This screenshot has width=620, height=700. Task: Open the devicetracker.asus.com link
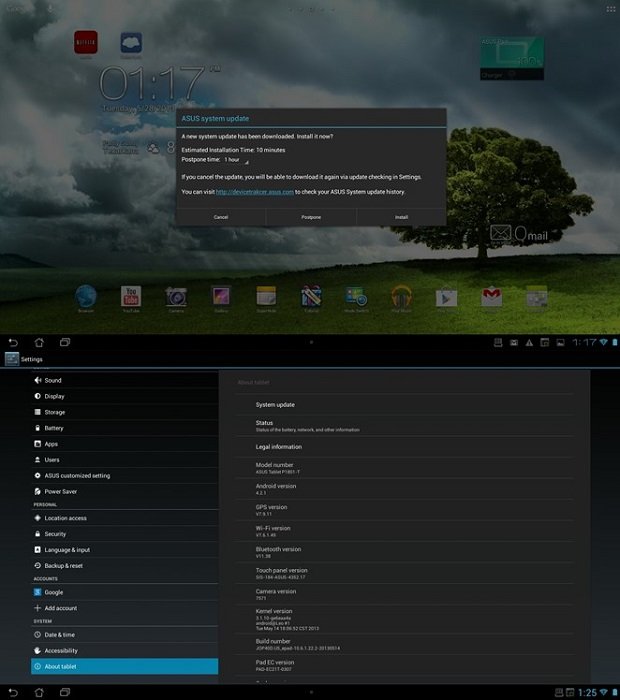pos(254,192)
